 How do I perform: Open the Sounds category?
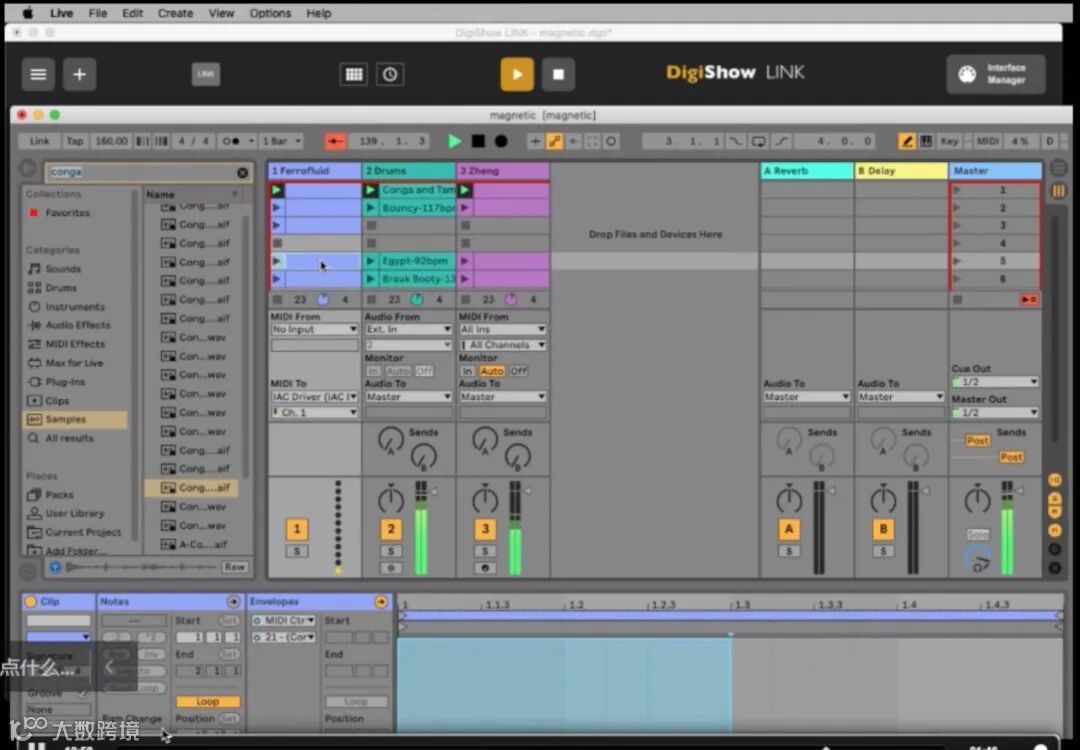(x=63, y=269)
